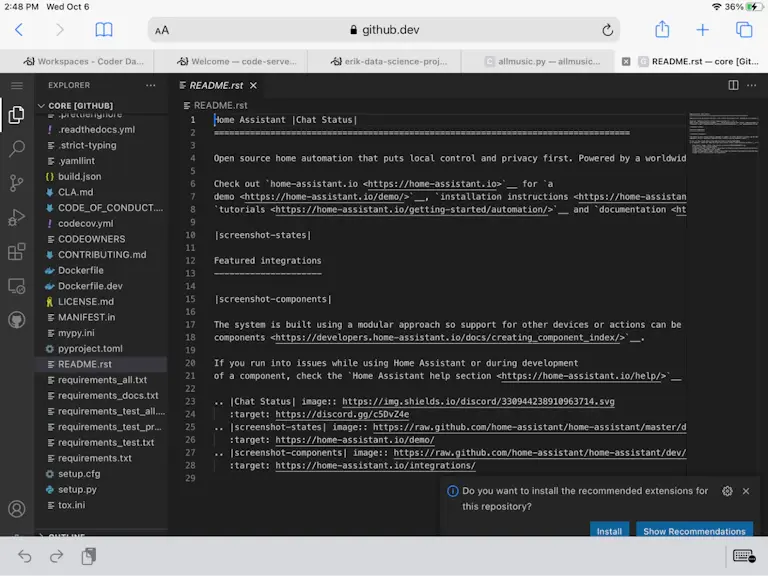This screenshot has width=768, height=576.
Task: Tap the github.dev address bar
Action: (x=384, y=30)
